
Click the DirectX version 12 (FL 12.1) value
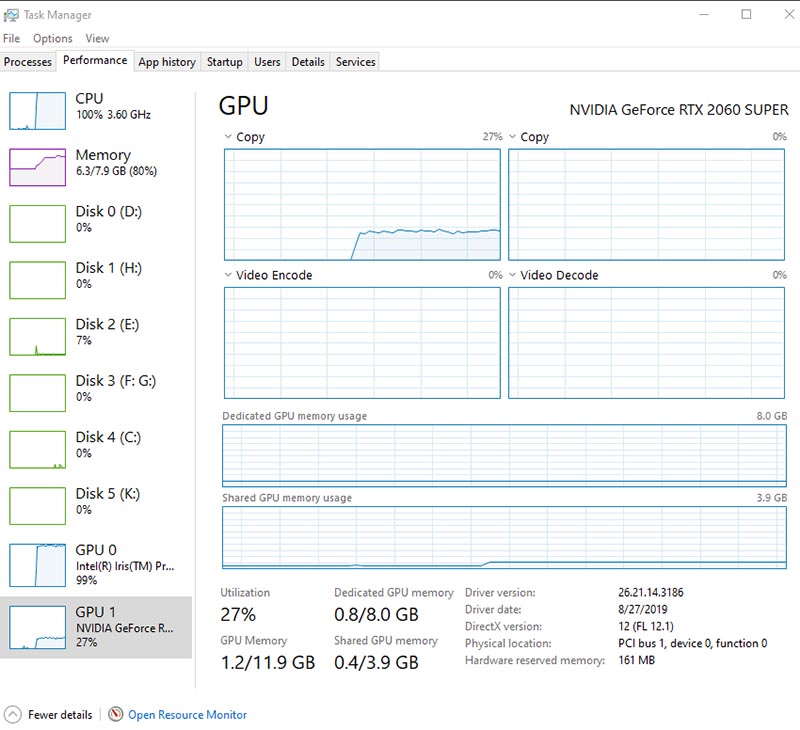tap(645, 626)
